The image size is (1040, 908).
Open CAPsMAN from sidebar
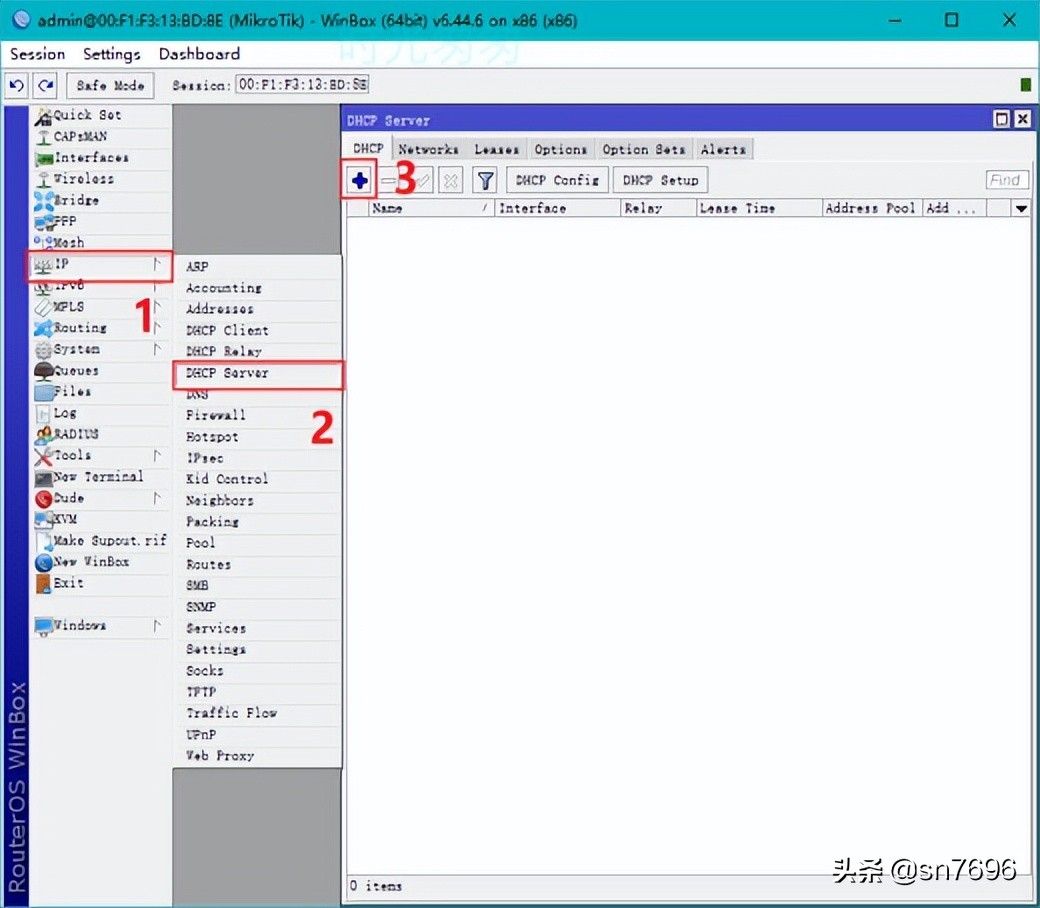click(100, 136)
